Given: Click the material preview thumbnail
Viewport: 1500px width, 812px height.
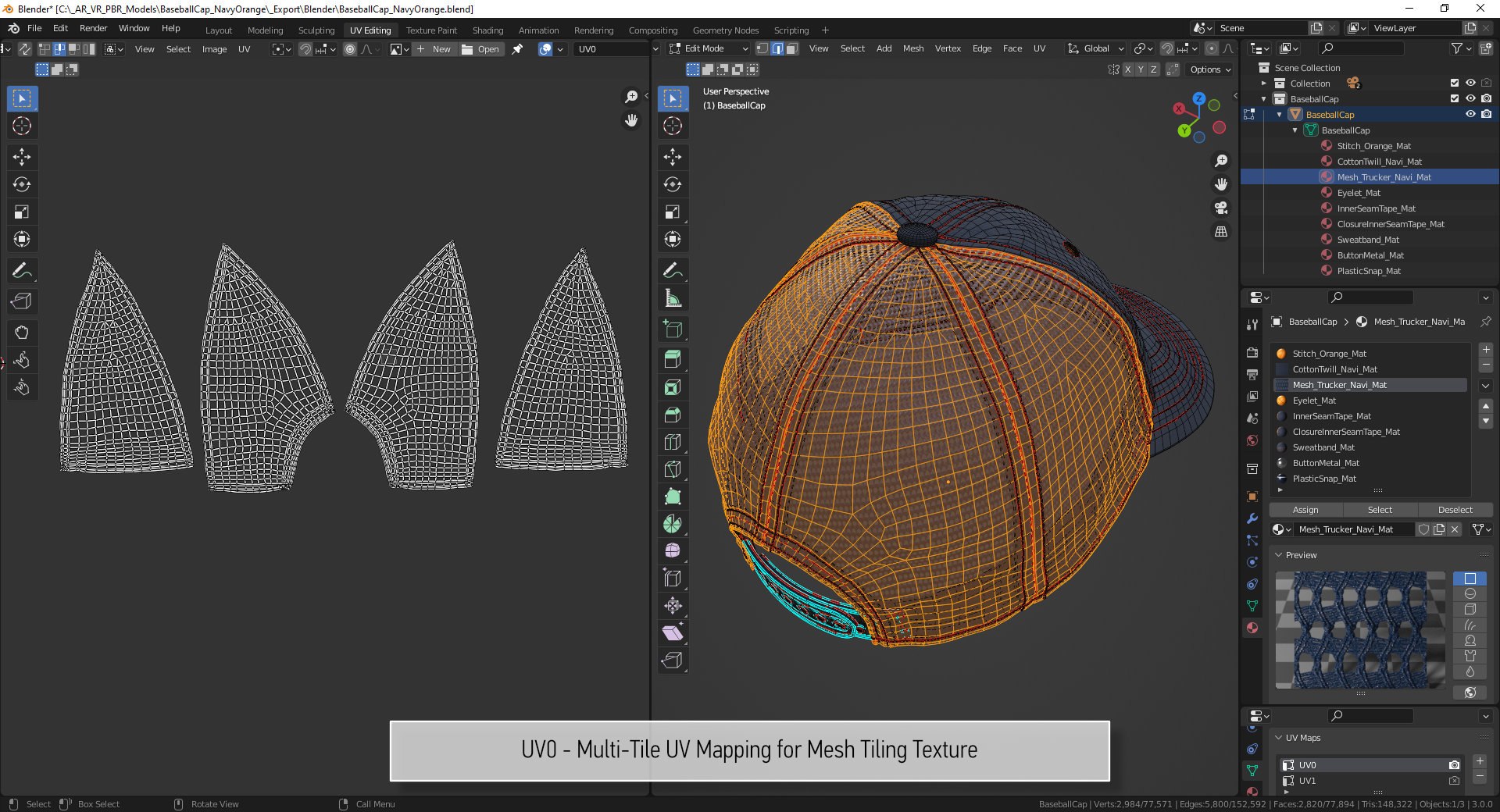Looking at the screenshot, I should [x=1360, y=629].
